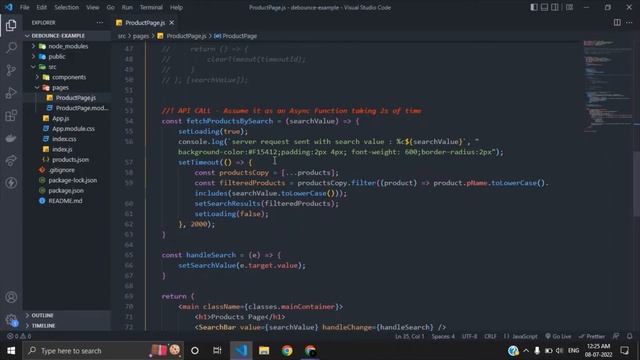Open the Run and Debug view
Screen dimensions: 640x360
coord(11,93)
